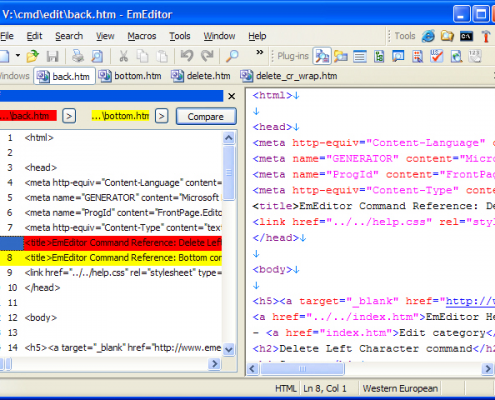Click the yellow ...\bottom.htm file label
This screenshot has width=495, height=400.
tap(120, 116)
